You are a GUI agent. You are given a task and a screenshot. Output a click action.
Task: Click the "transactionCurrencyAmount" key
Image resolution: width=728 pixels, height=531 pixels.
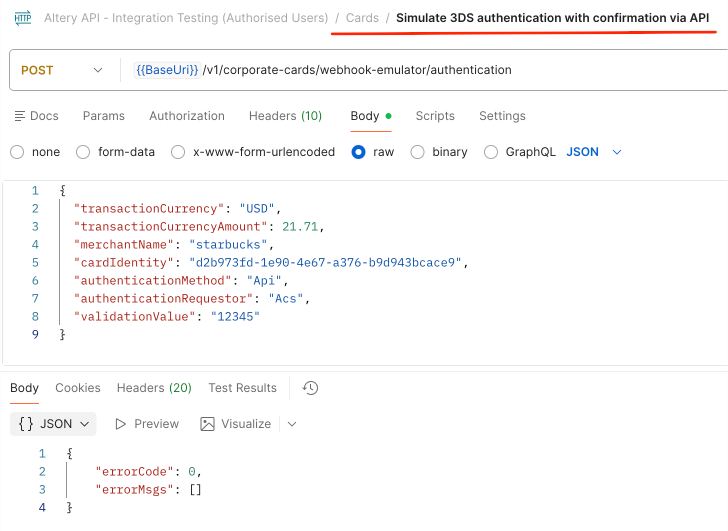tap(170, 227)
